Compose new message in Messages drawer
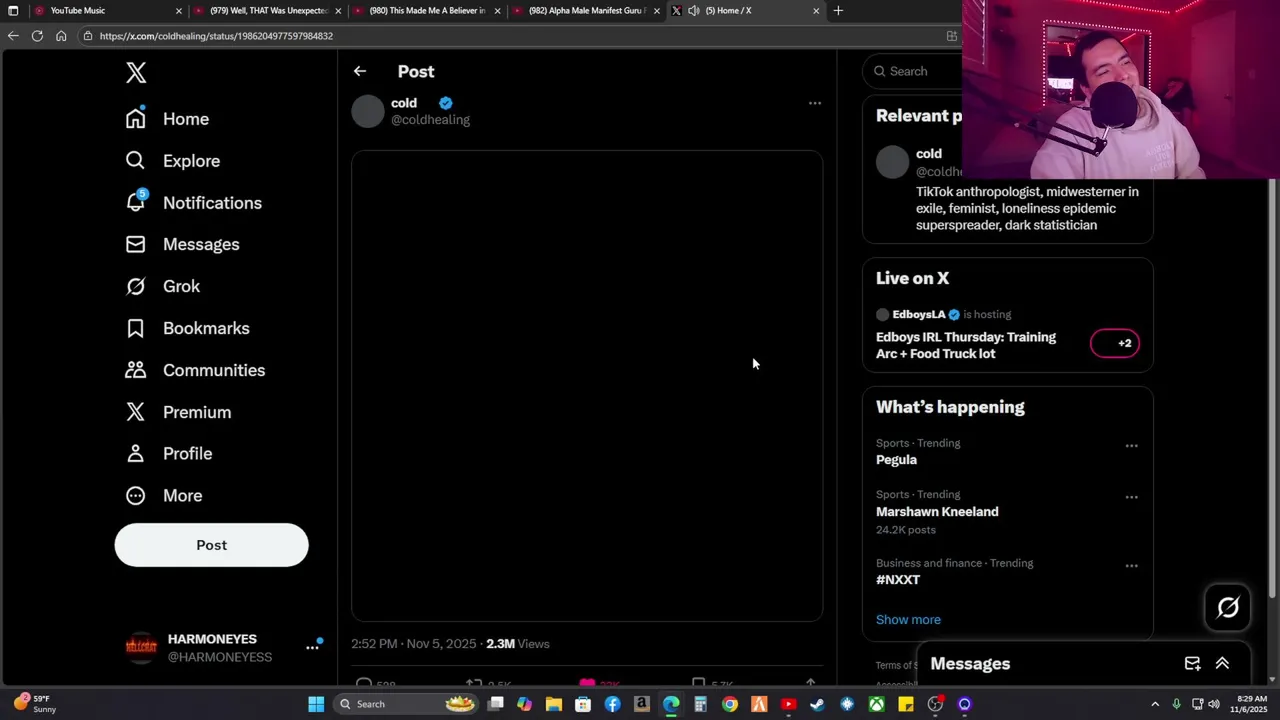 point(1192,664)
